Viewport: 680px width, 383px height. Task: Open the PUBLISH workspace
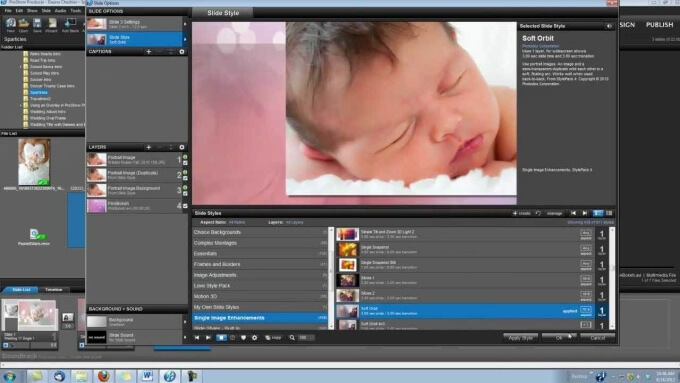point(659,25)
